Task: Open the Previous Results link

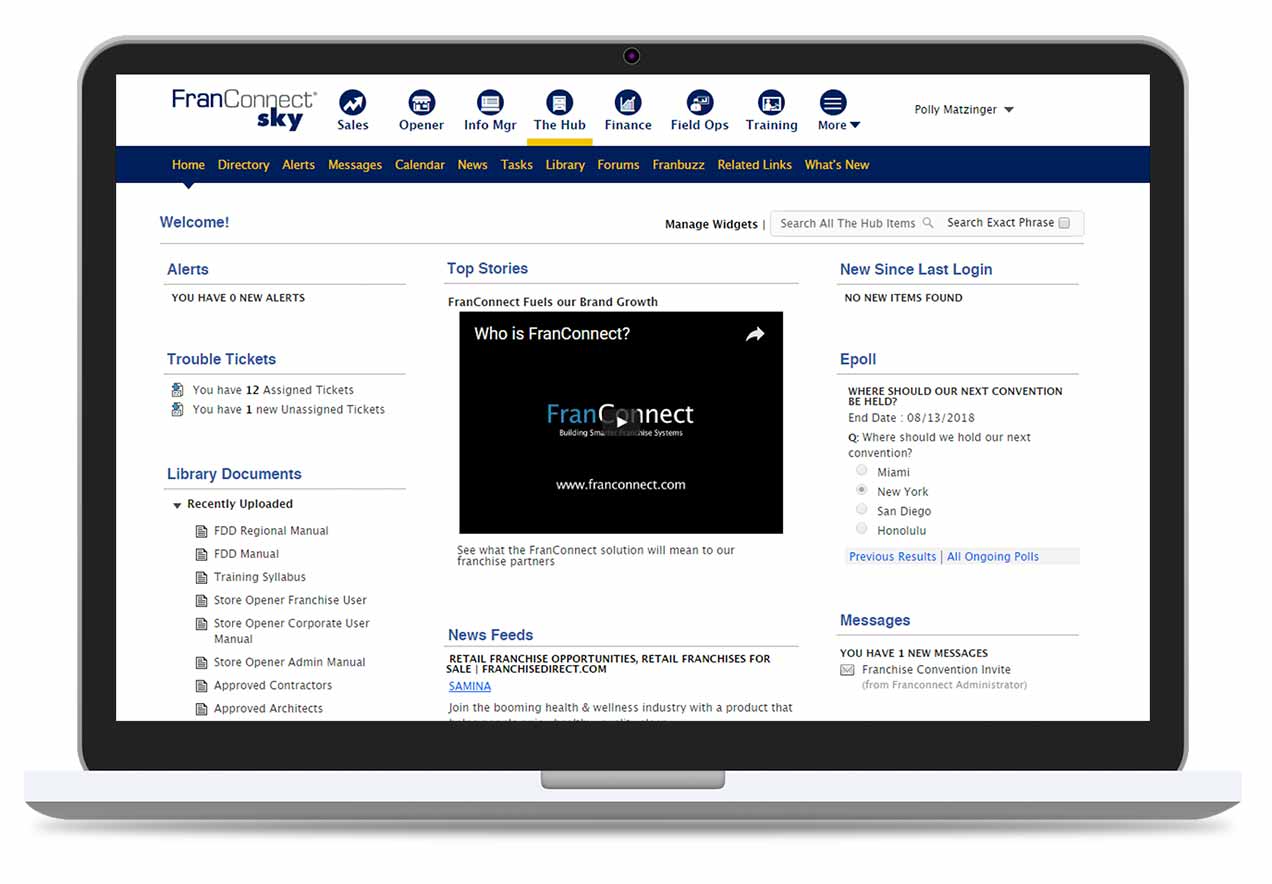Action: (893, 557)
